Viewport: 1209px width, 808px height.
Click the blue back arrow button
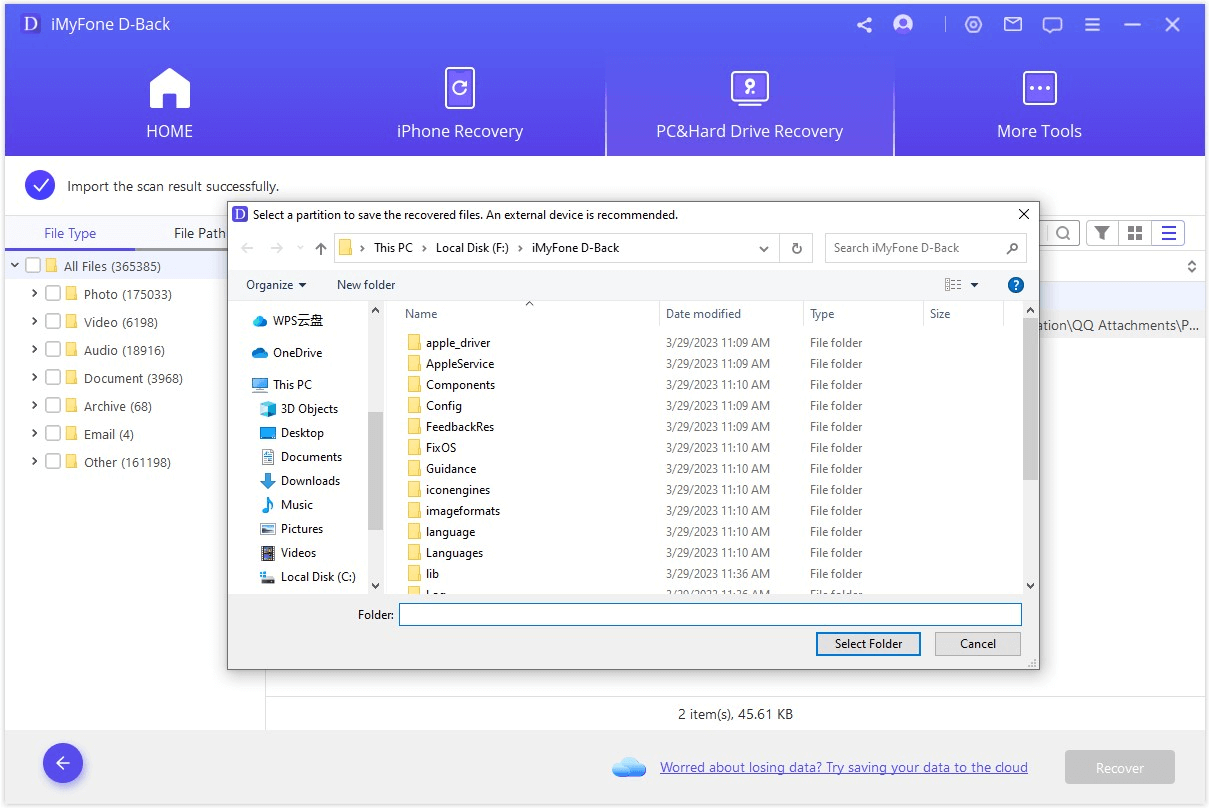click(63, 764)
